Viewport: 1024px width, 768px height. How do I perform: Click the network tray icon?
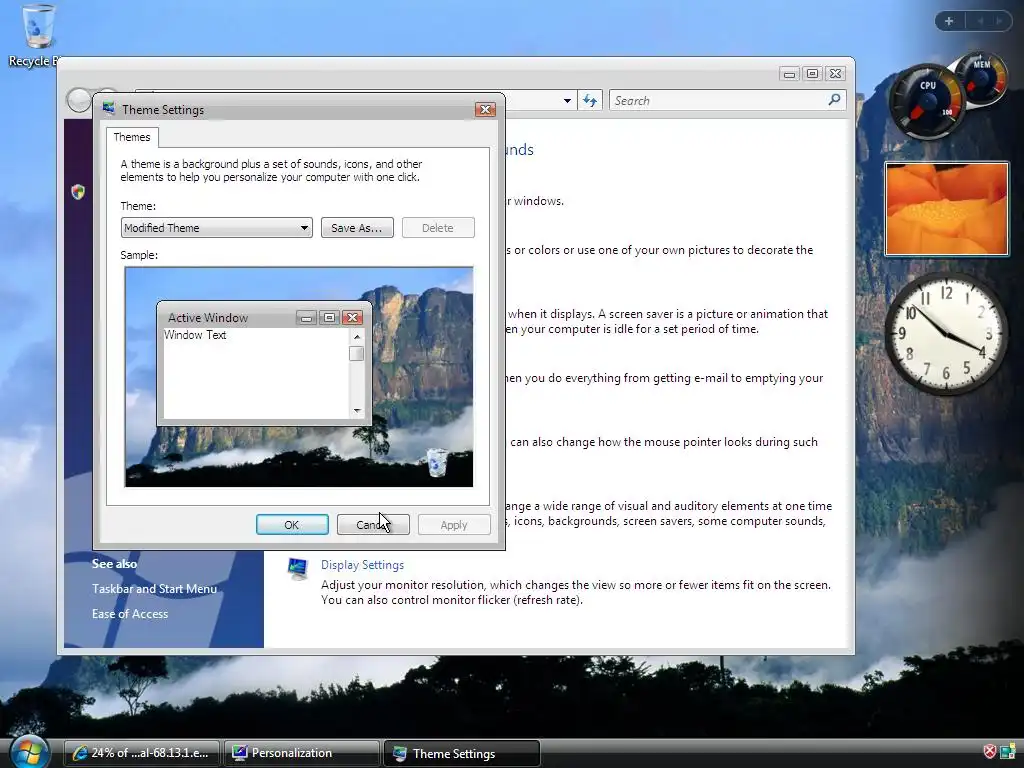coord(1008,752)
